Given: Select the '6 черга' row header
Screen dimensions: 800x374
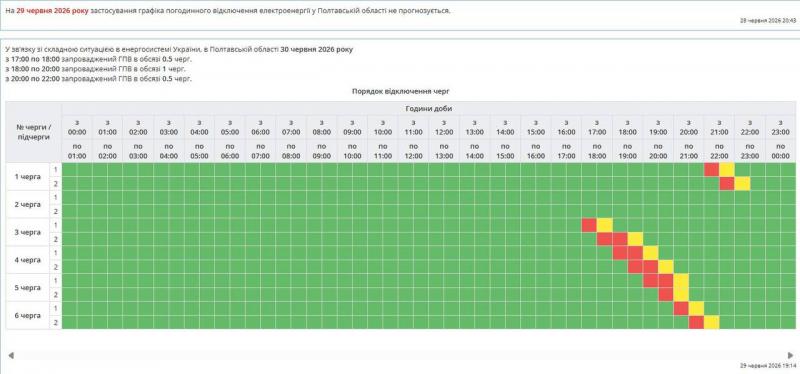Looking at the screenshot, I should 28,315.
